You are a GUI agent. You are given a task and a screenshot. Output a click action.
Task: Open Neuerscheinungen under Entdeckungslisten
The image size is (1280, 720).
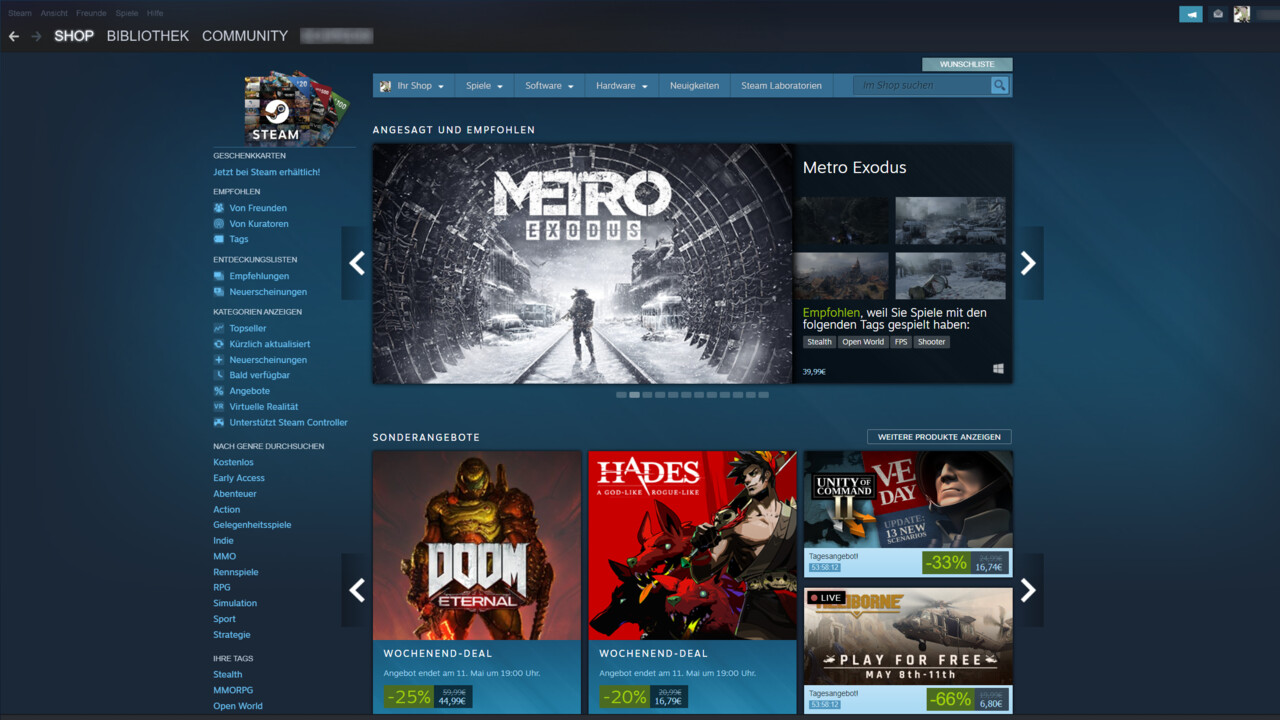[x=268, y=292]
